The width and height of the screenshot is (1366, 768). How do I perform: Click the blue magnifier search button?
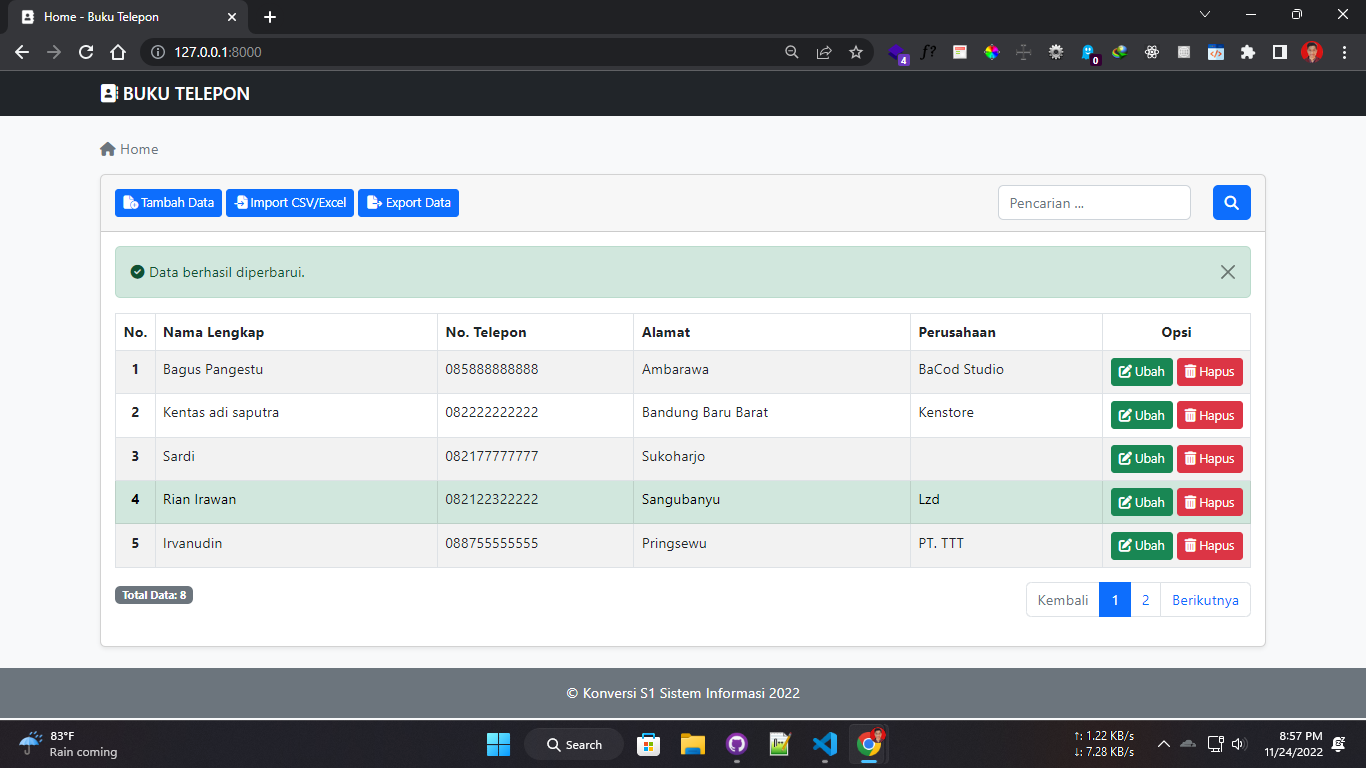pyautogui.click(x=1231, y=203)
